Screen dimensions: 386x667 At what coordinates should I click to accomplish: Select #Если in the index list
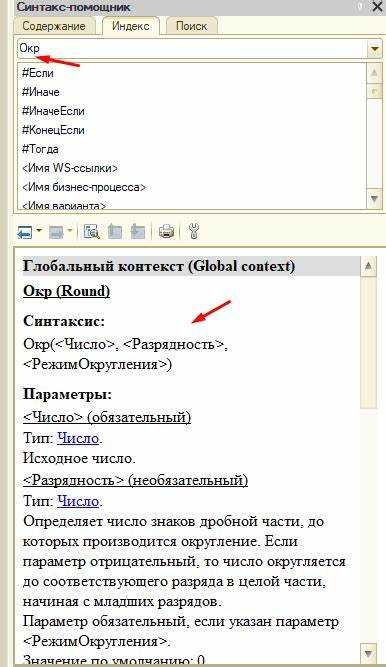pos(38,73)
